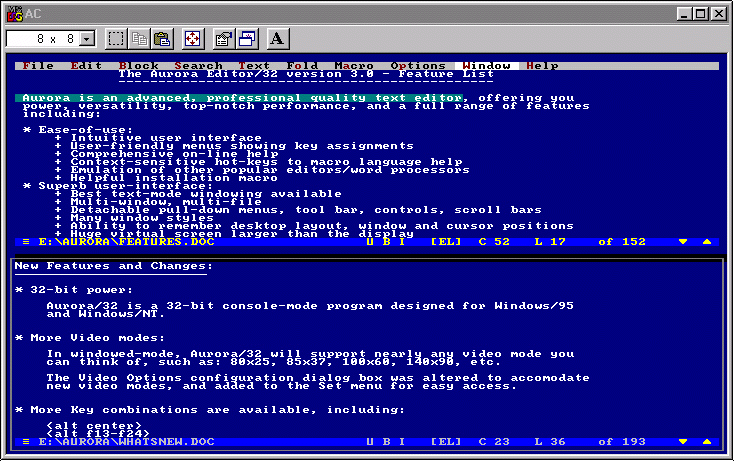
Task: Open the Search menu
Action: [198, 66]
